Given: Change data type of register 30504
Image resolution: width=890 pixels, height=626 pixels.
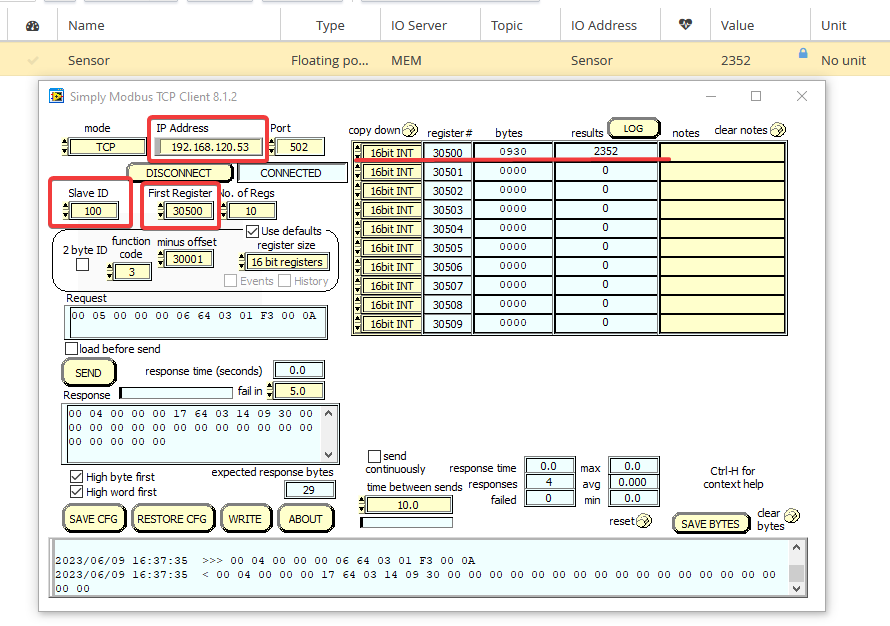Looking at the screenshot, I should pyautogui.click(x=392, y=229).
